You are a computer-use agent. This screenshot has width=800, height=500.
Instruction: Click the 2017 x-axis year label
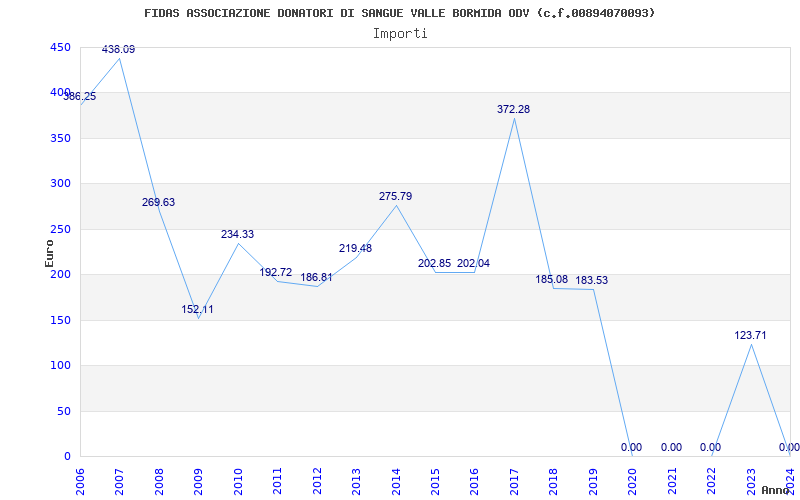pos(514,481)
